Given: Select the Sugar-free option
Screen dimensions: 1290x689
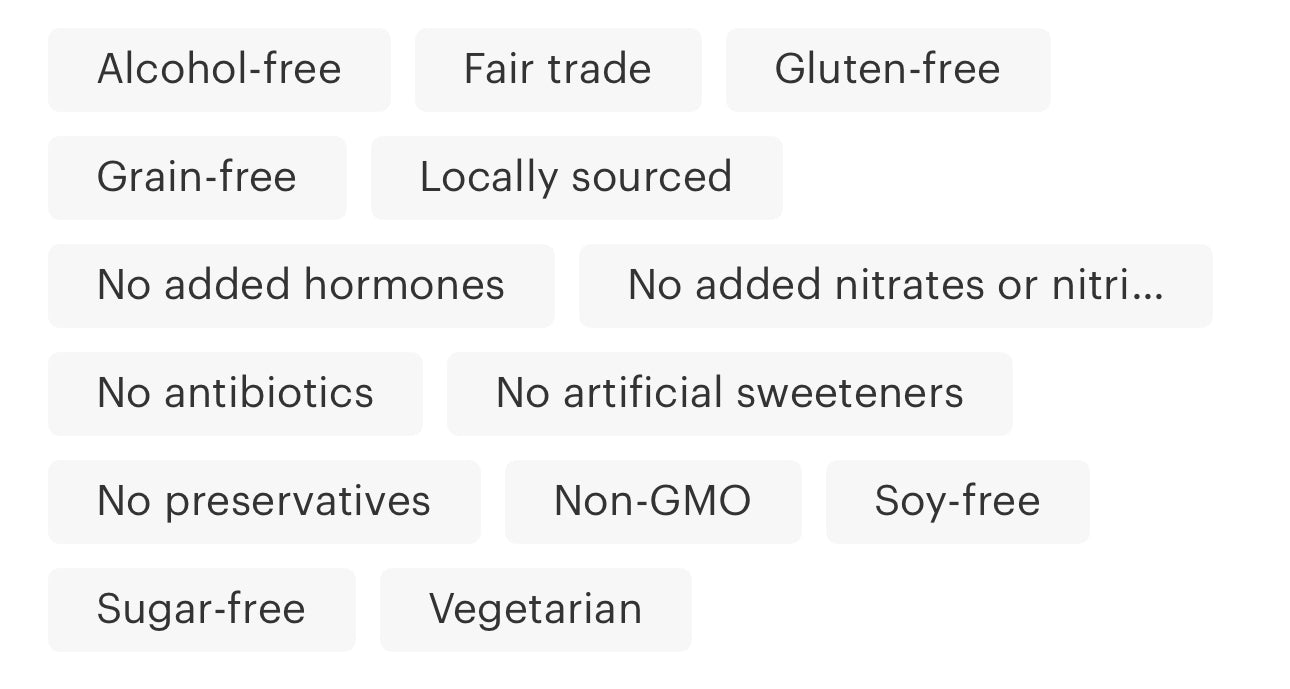Looking at the screenshot, I should (x=201, y=610).
